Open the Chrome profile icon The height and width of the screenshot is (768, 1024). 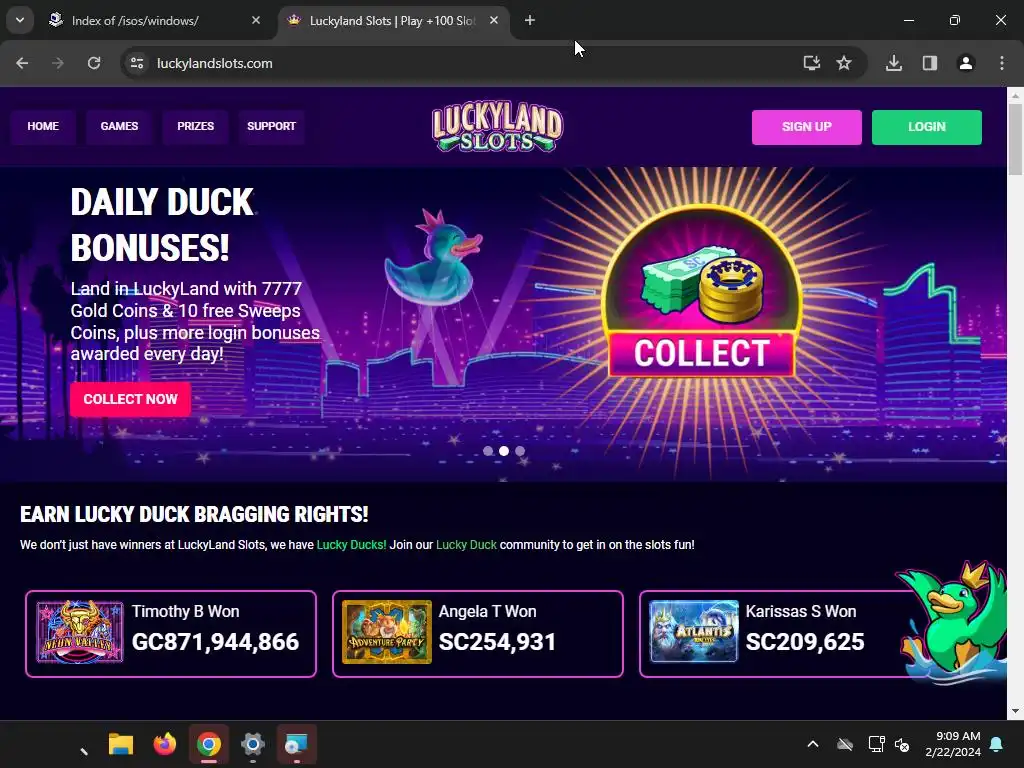[965, 63]
